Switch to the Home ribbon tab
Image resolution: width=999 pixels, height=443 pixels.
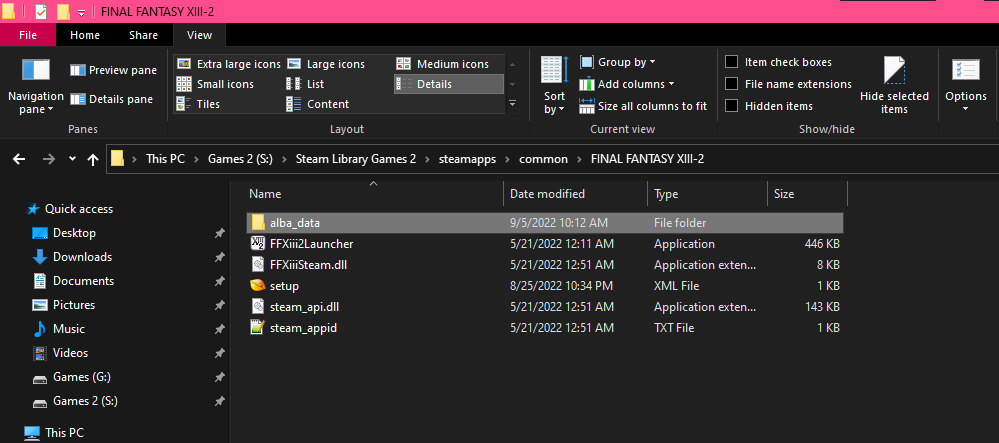(85, 35)
